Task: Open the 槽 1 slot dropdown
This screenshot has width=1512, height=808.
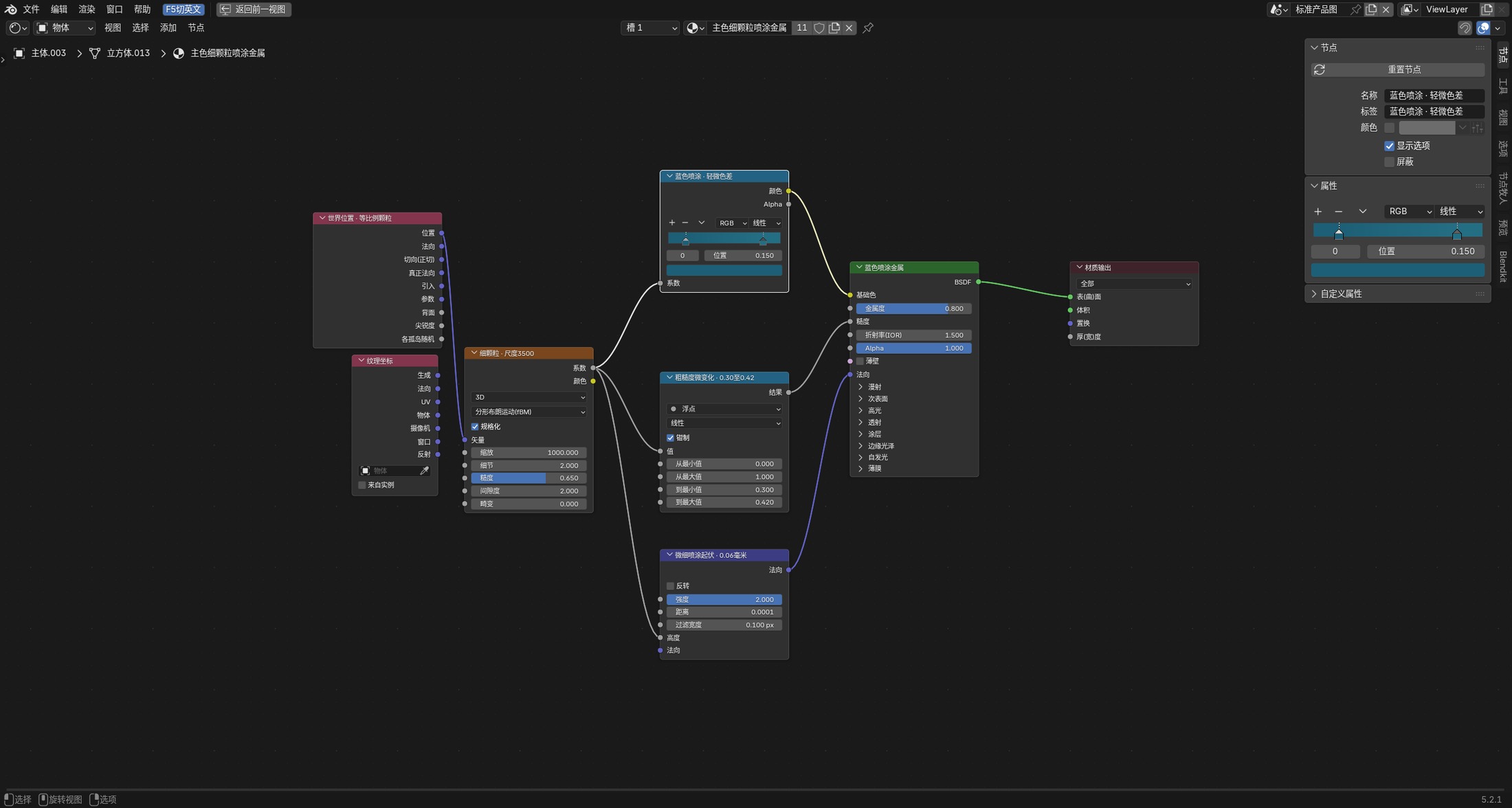Action: pyautogui.click(x=650, y=27)
